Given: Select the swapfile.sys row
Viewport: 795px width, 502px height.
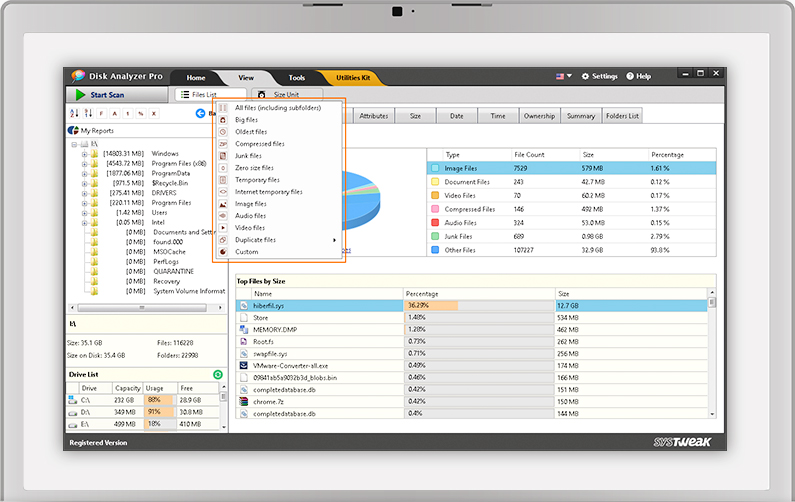Looking at the screenshot, I should pyautogui.click(x=472, y=353).
